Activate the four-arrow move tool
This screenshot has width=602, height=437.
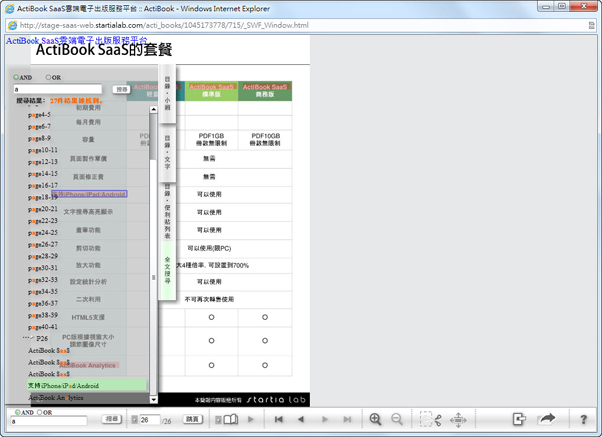coord(458,420)
